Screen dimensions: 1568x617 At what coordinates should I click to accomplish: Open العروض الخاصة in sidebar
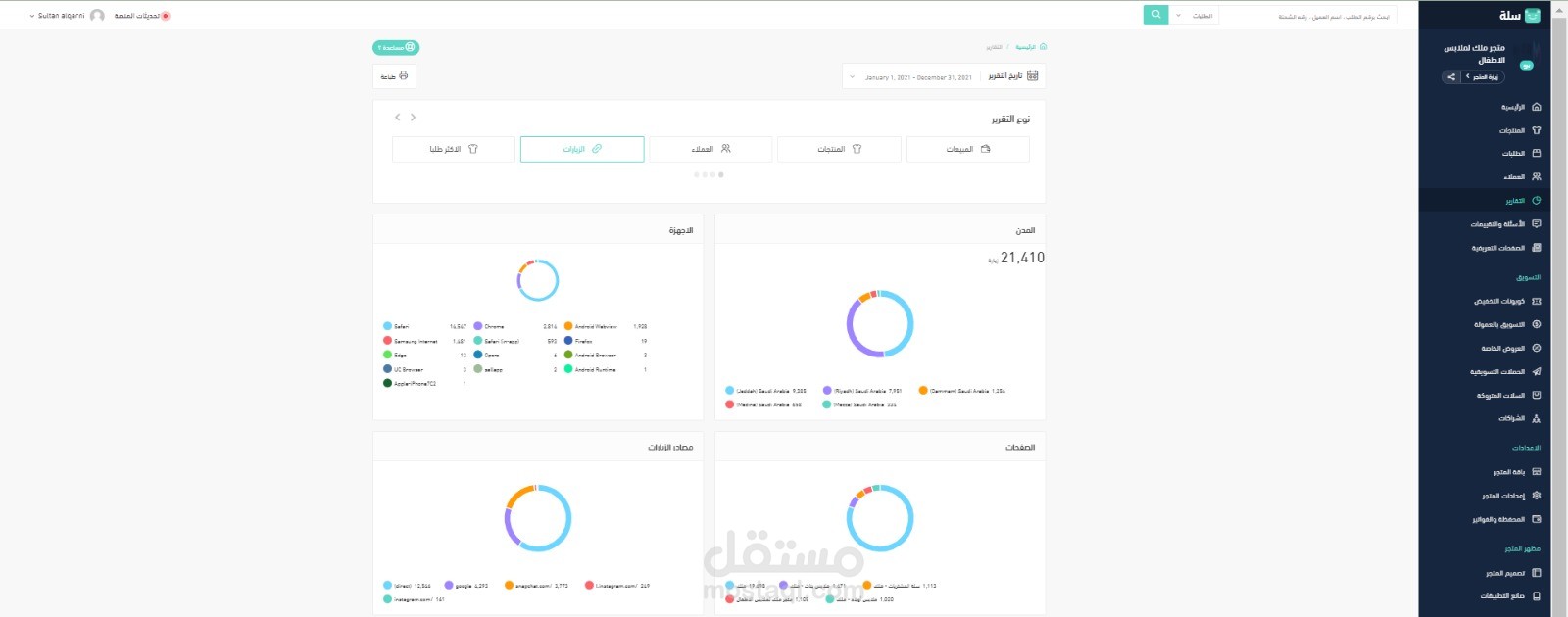tap(1510, 348)
